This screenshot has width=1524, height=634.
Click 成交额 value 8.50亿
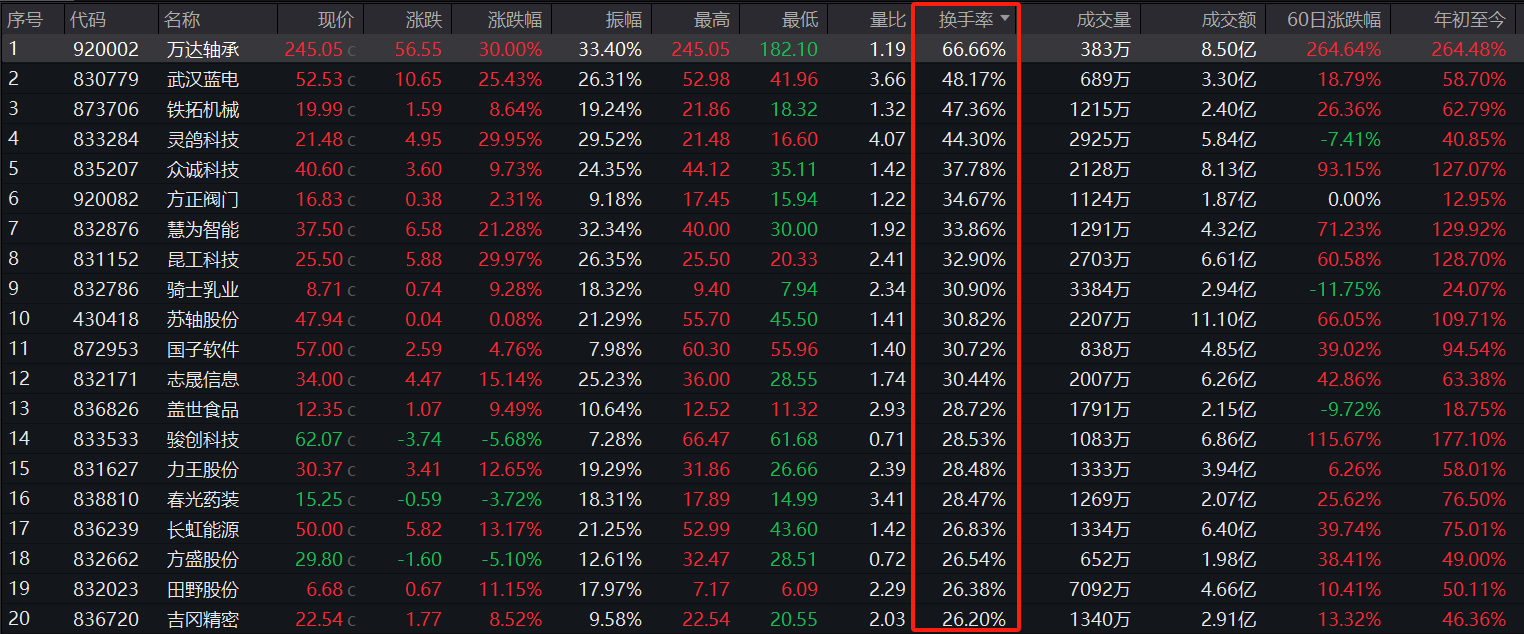pos(1227,49)
